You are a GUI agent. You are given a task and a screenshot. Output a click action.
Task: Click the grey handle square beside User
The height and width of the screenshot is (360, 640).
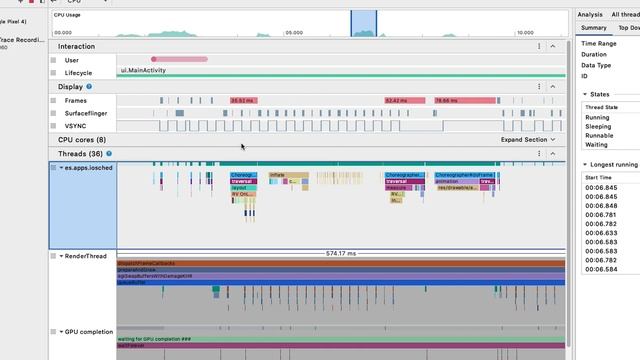pos(53,60)
